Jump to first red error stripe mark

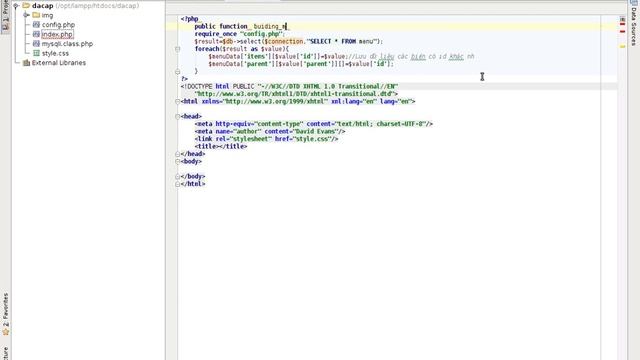(622, 24)
